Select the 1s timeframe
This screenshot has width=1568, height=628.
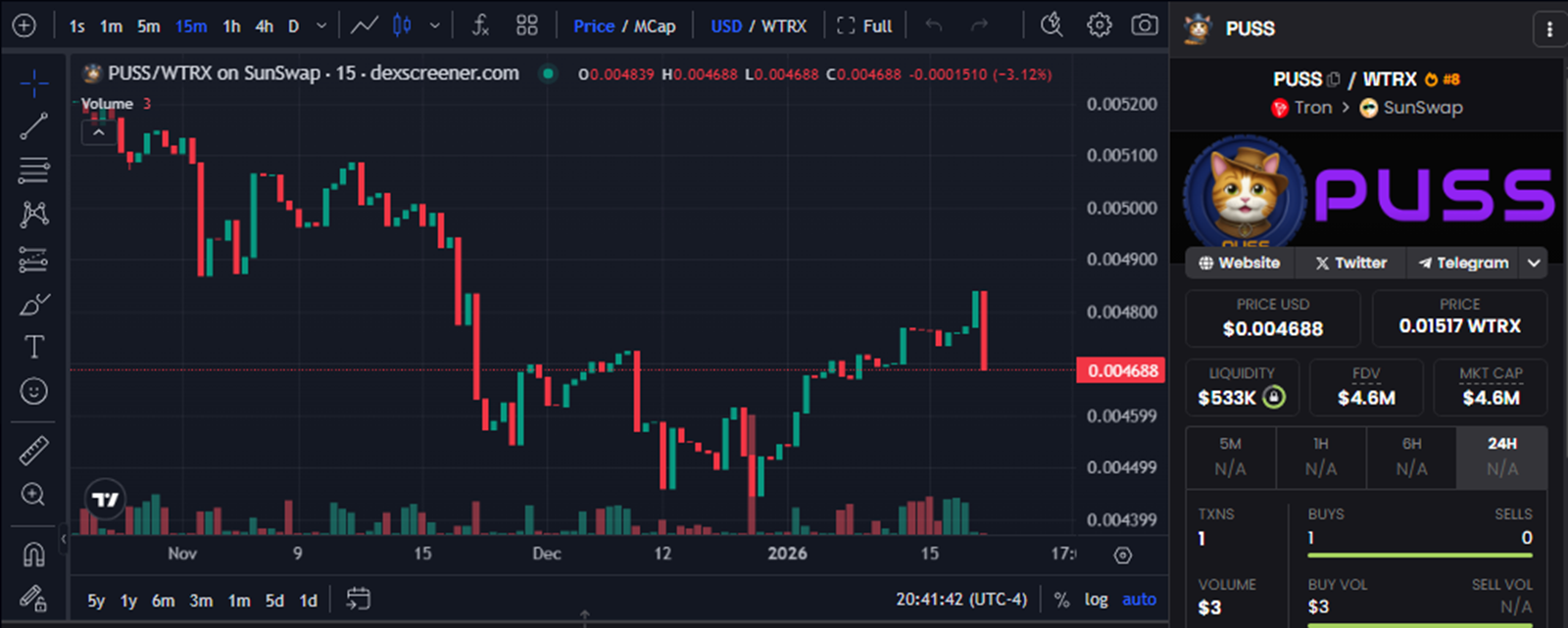pyautogui.click(x=76, y=26)
